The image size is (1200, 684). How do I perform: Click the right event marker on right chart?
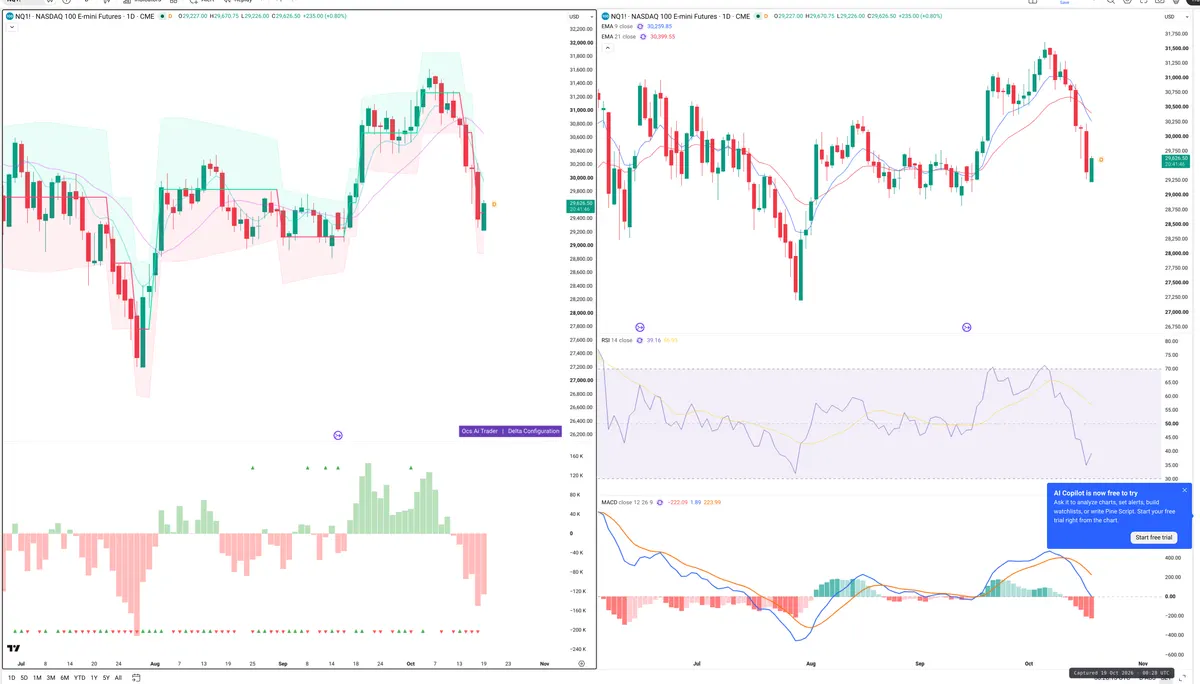point(967,327)
